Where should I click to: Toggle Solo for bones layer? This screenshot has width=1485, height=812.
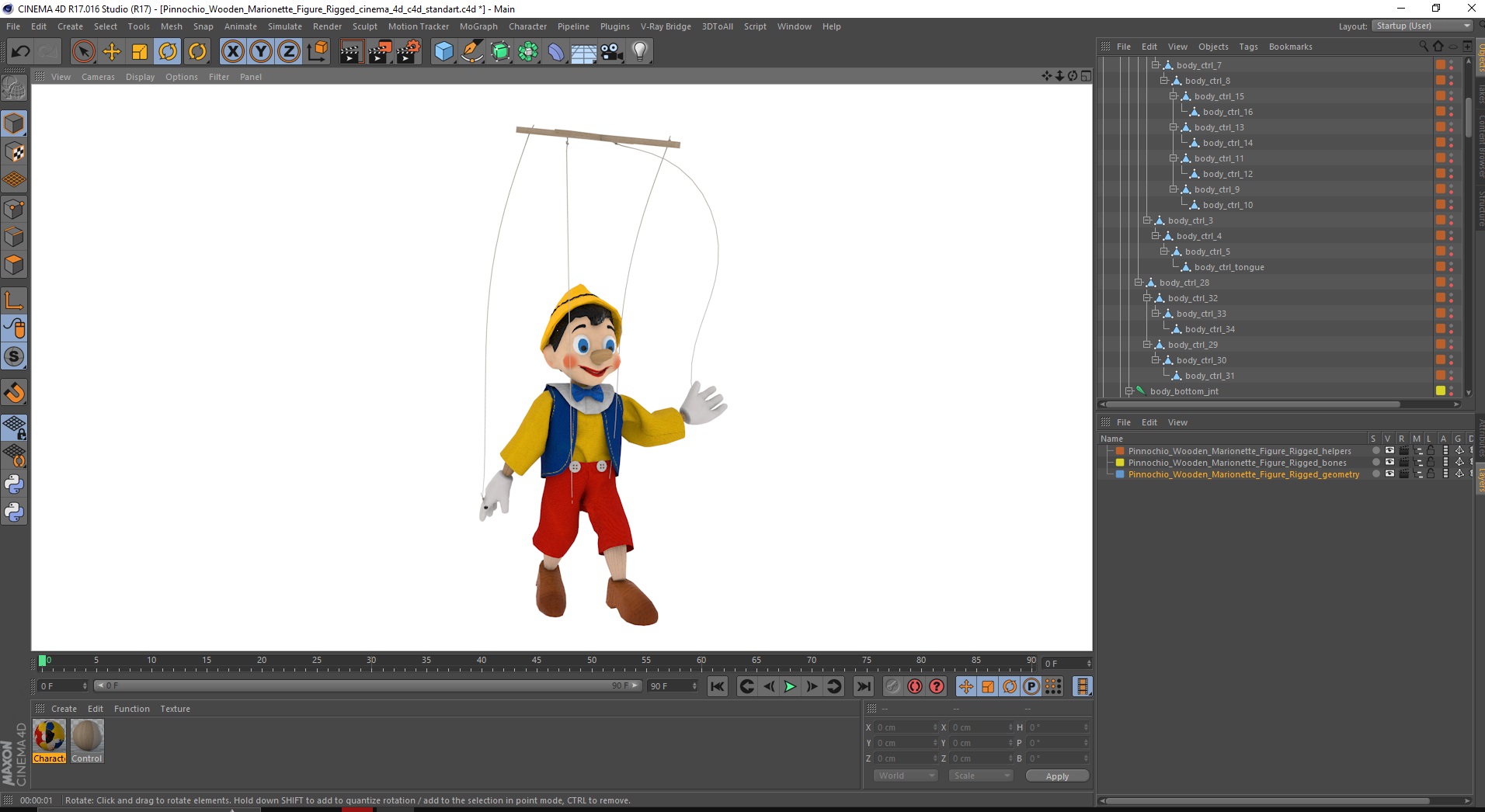tap(1375, 463)
